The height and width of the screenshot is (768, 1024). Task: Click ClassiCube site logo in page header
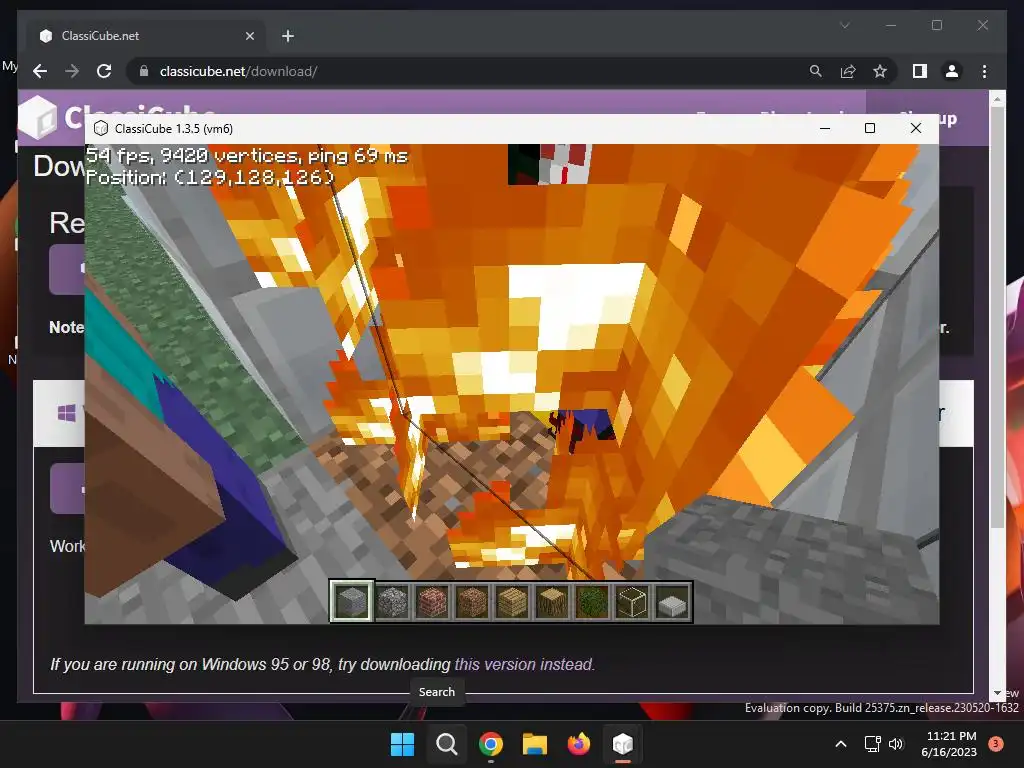39,118
